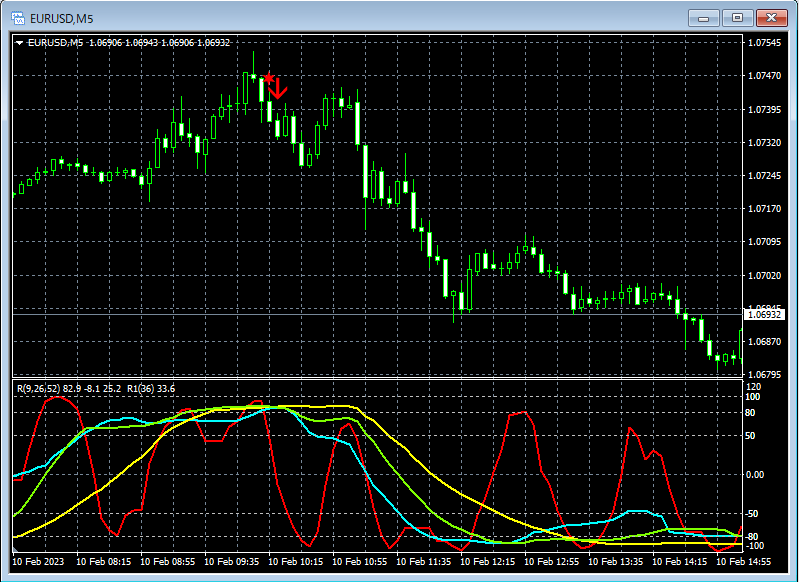Click time axis label 10 Feb 13:35
The width and height of the screenshot is (800, 582).
coord(616,562)
